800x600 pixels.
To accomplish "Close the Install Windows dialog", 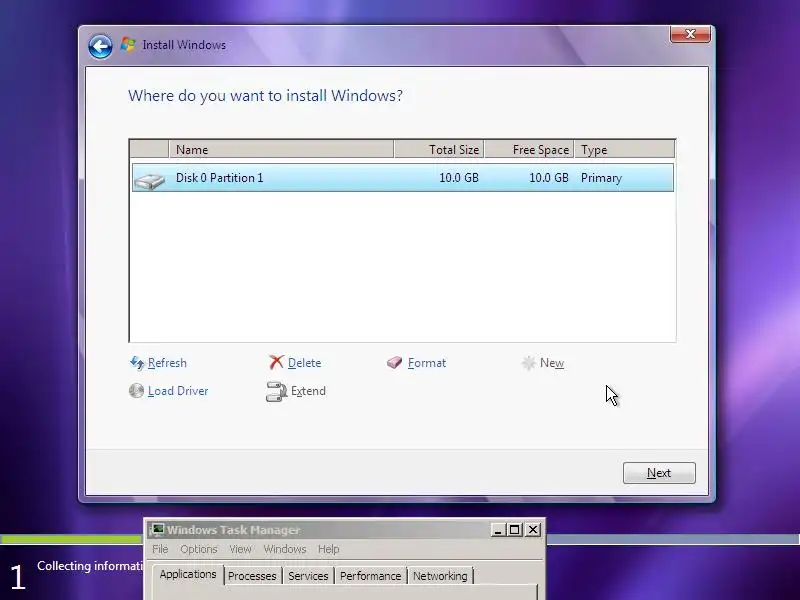I will (690, 34).
